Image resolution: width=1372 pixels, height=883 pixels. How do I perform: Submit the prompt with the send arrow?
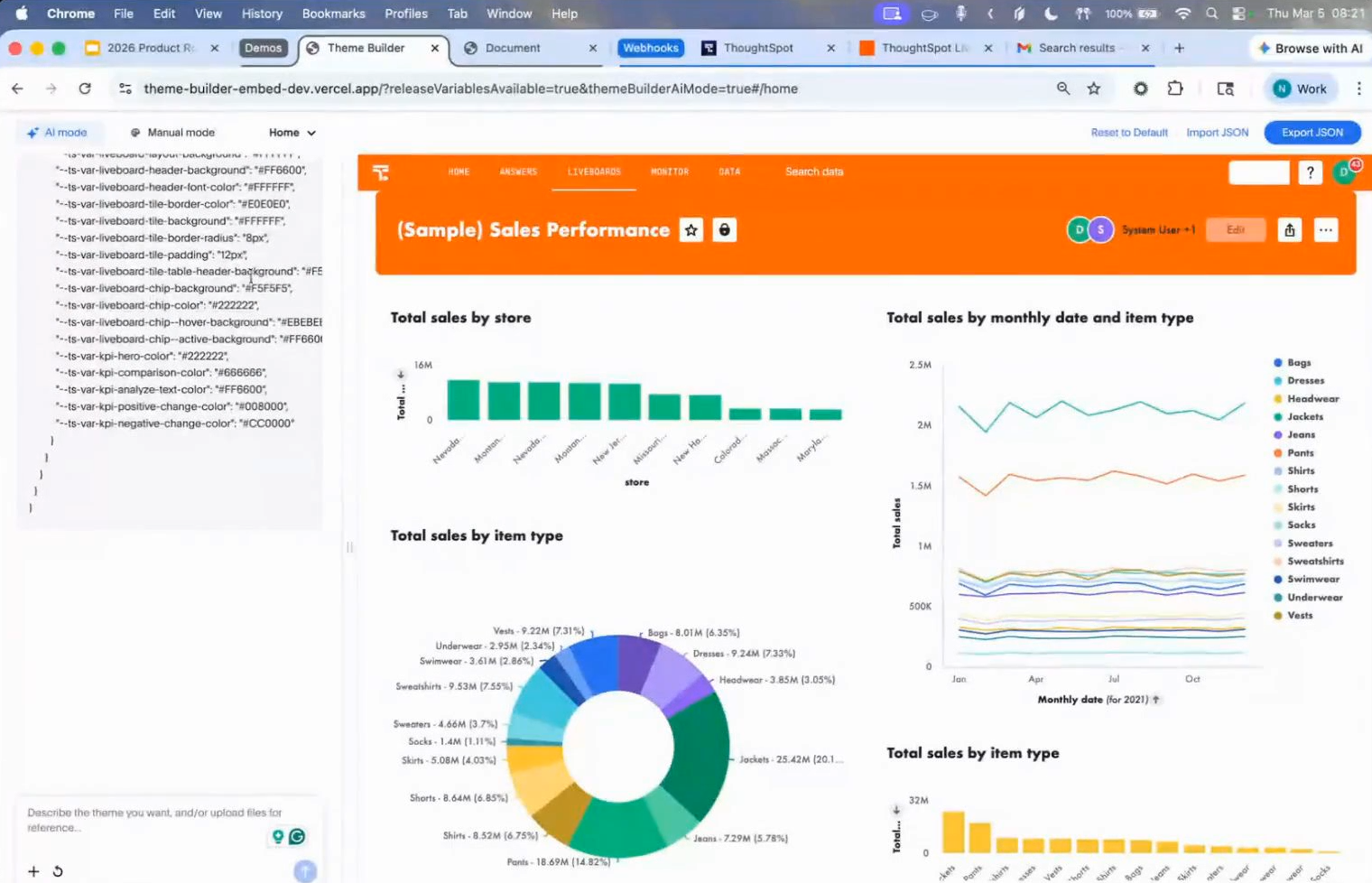tap(305, 870)
